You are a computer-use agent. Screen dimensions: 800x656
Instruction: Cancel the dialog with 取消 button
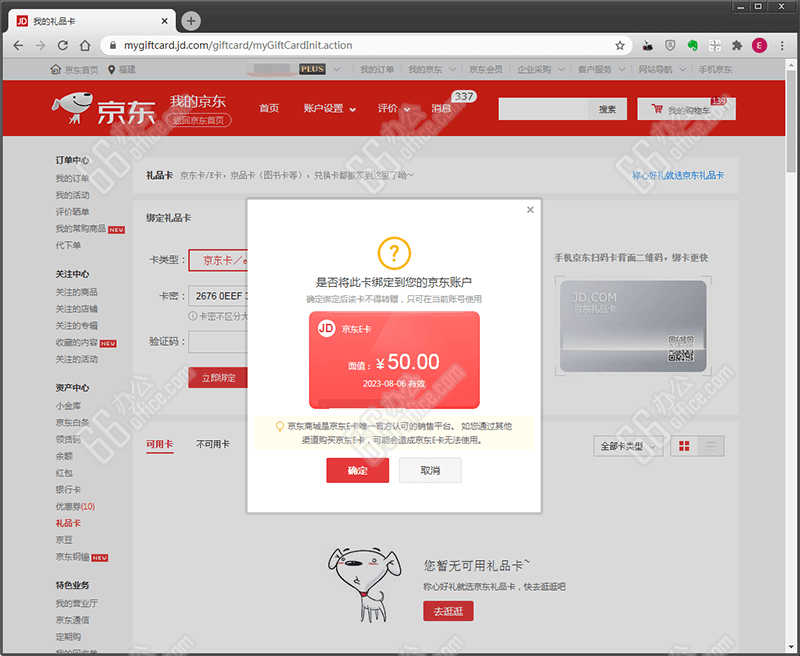pyautogui.click(x=430, y=470)
